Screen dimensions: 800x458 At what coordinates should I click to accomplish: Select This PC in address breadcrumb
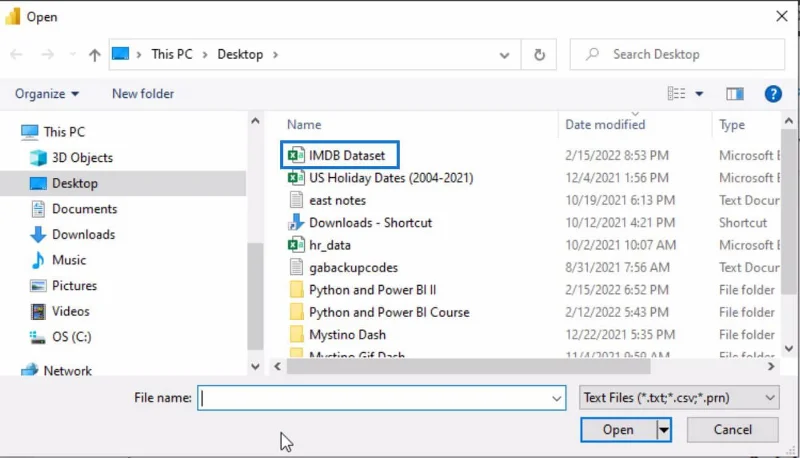point(172,54)
